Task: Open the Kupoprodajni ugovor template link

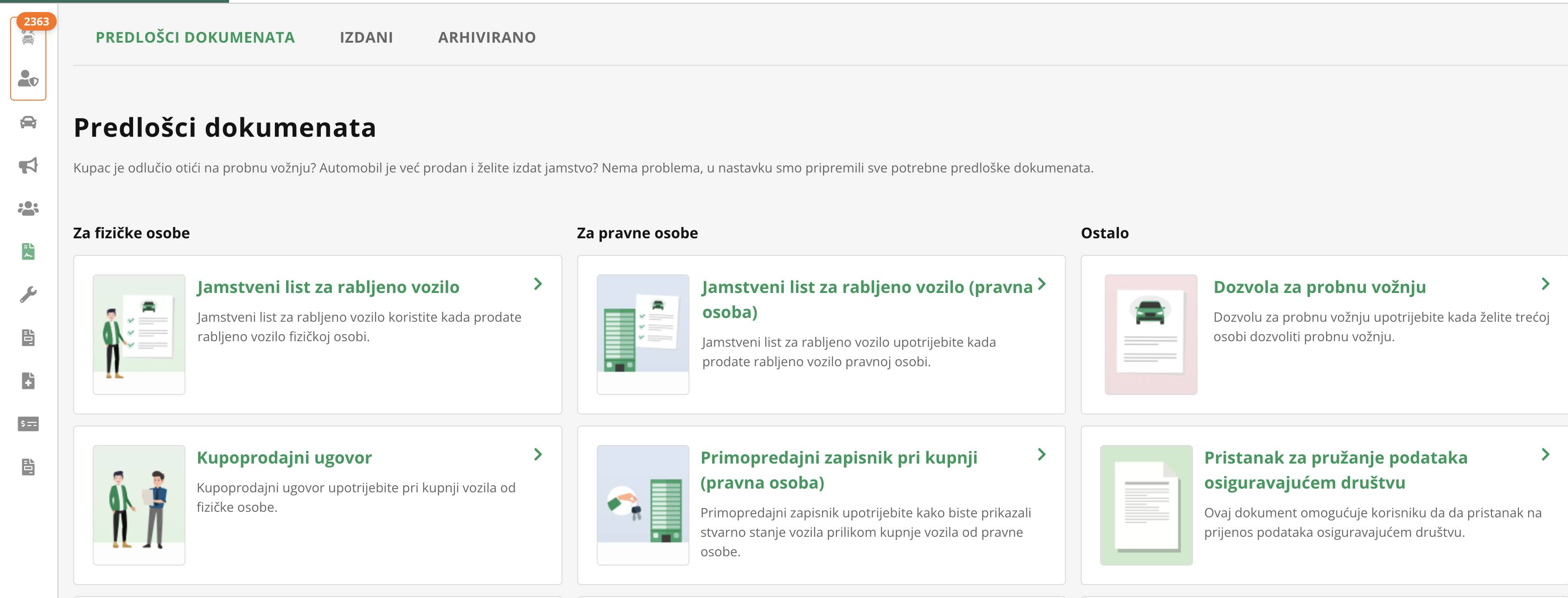Action: pyautogui.click(x=284, y=458)
